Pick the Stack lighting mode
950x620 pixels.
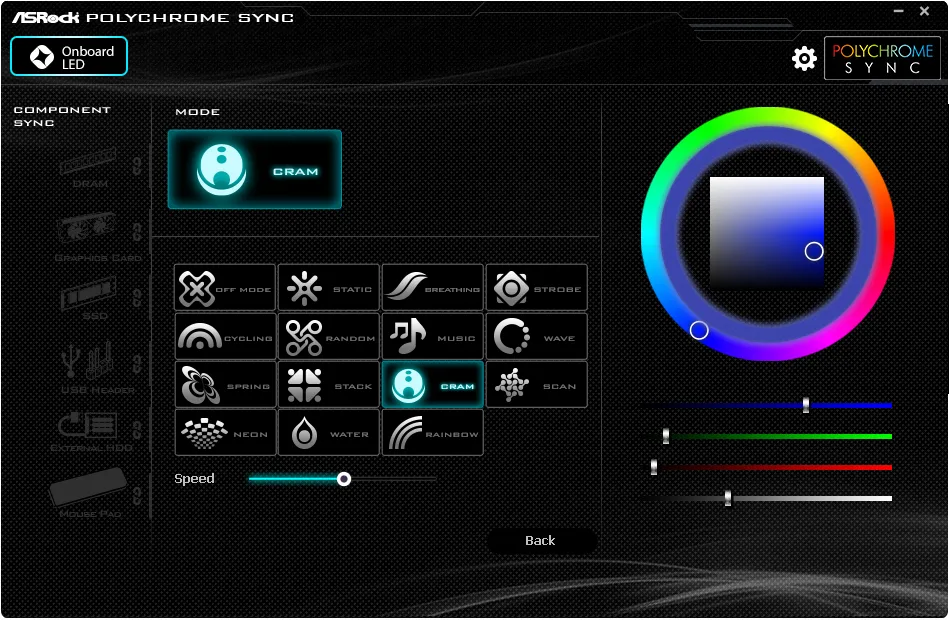[329, 385]
